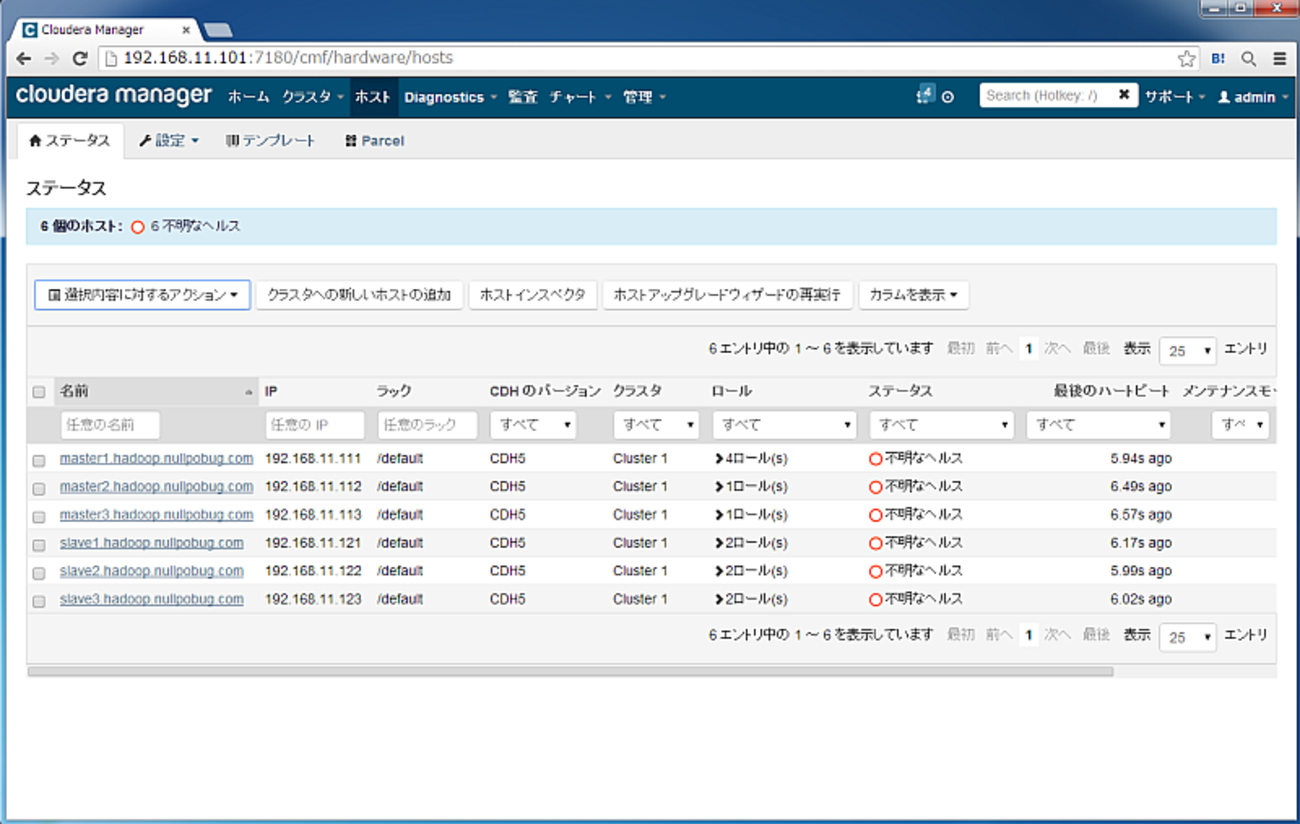
Task: Focus the 任意の IP filter field
Action: coord(314,425)
